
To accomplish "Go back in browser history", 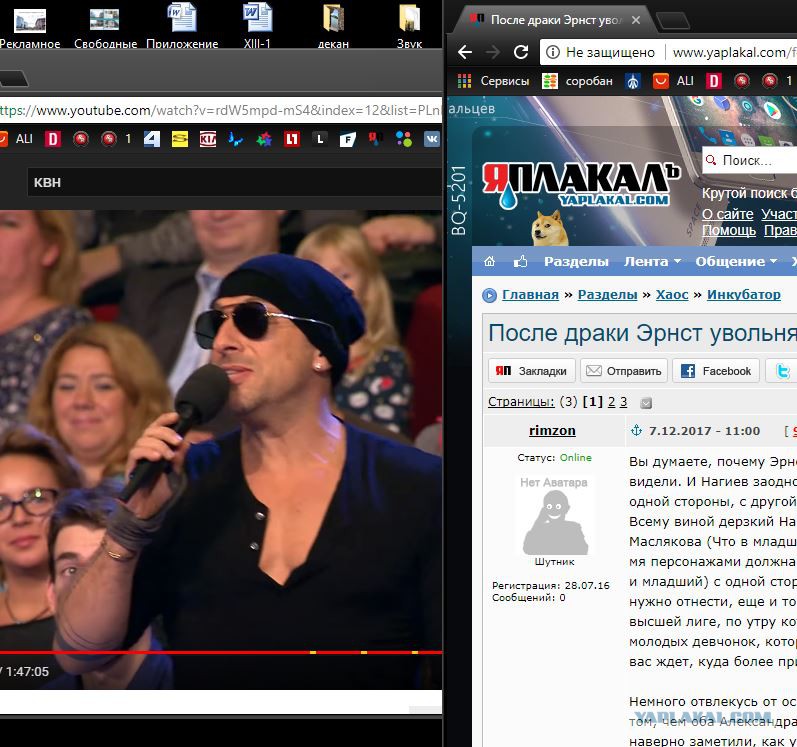I will (465, 52).
